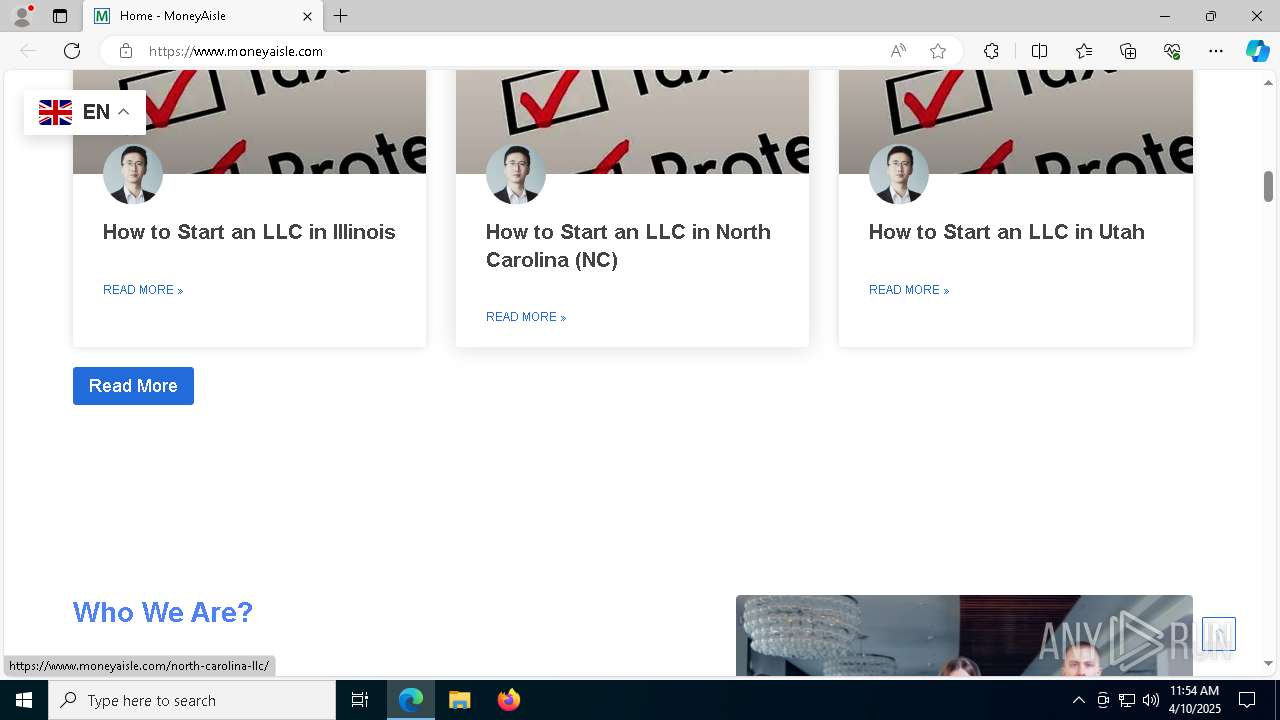Image resolution: width=1280 pixels, height=720 pixels.
Task: Activate the Read aloud icon
Action: click(898, 51)
